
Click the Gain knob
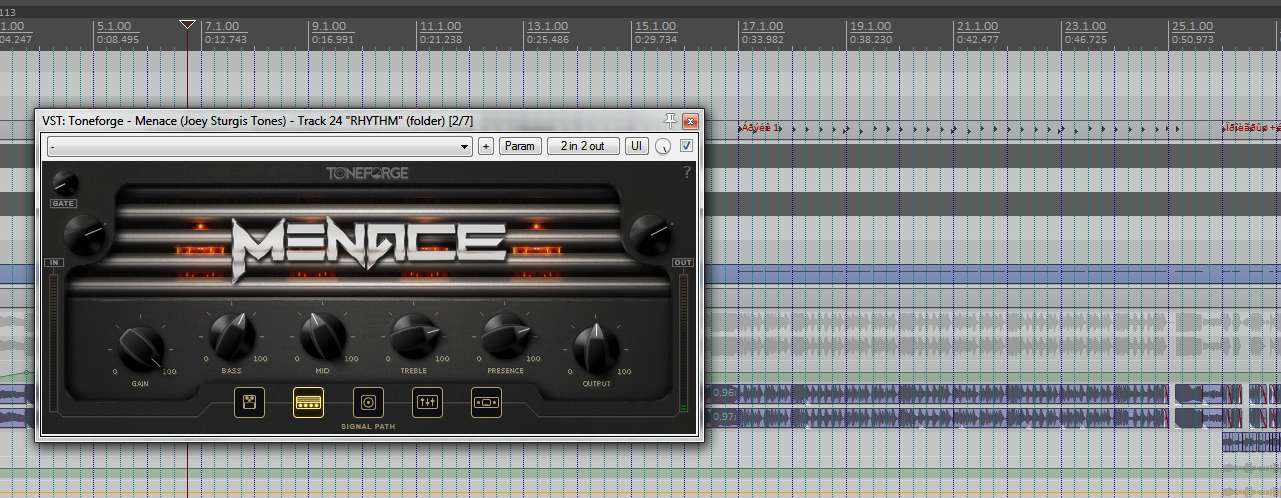click(141, 346)
